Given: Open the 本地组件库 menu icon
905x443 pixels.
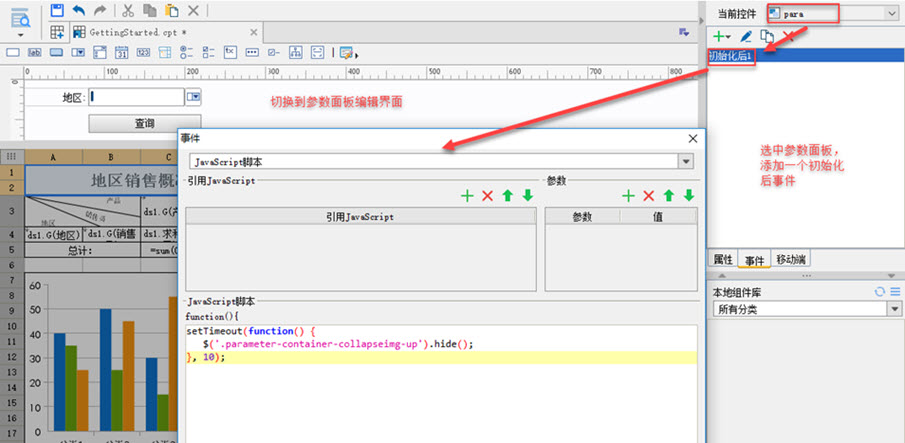Looking at the screenshot, I should (x=895, y=292).
